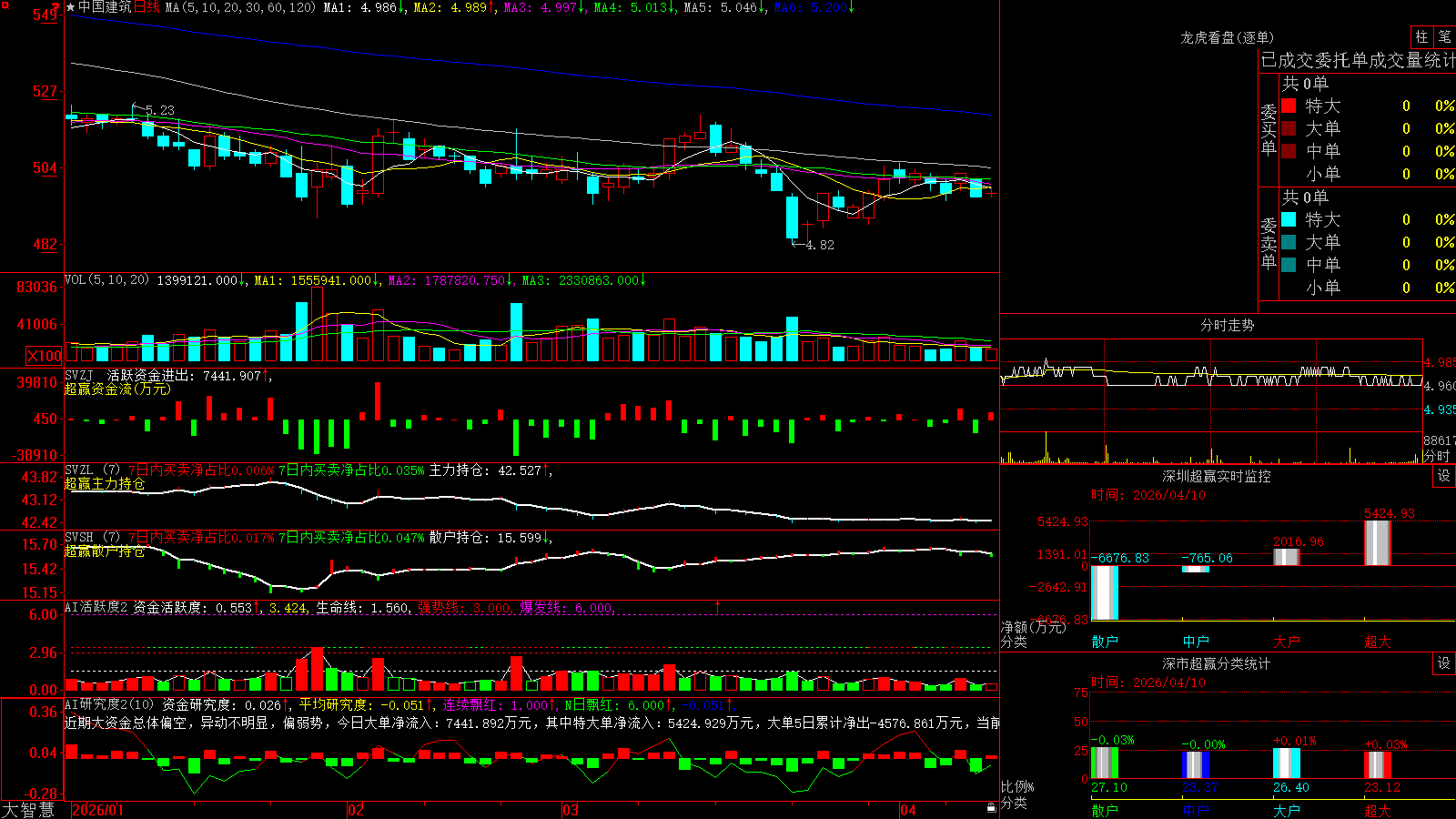Click the 中户 bar showing -765.06
This screenshot has width=1456, height=819.
[x=1196, y=569]
